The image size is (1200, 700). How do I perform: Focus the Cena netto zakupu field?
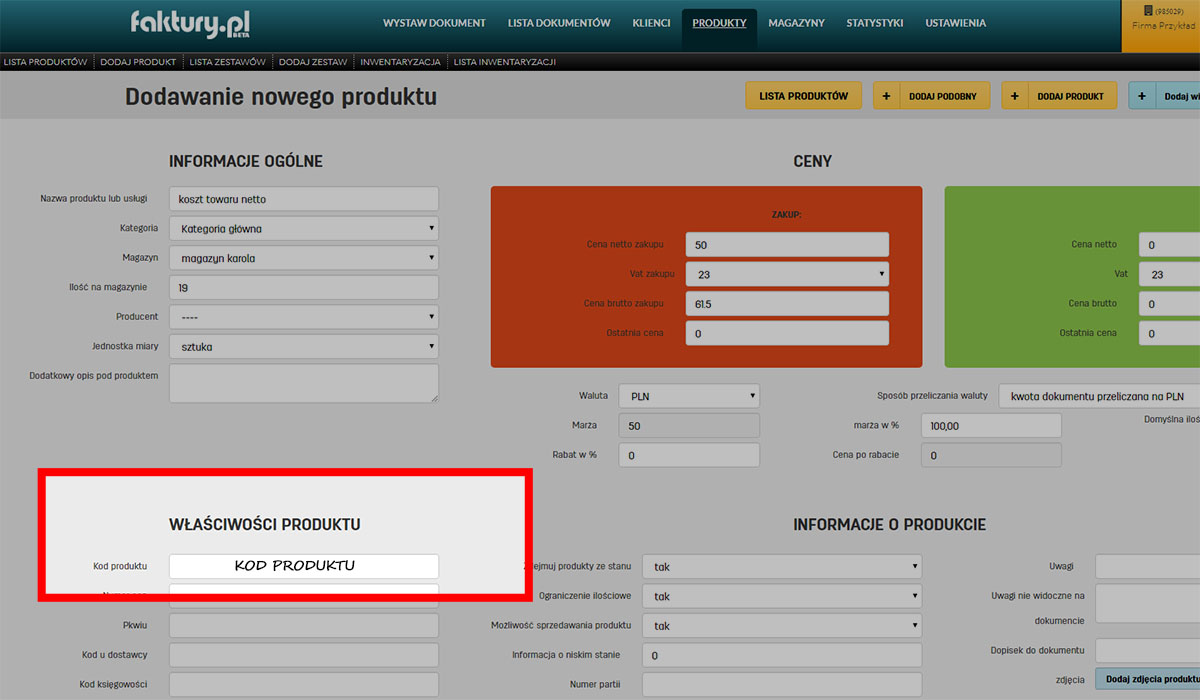pyautogui.click(x=787, y=245)
